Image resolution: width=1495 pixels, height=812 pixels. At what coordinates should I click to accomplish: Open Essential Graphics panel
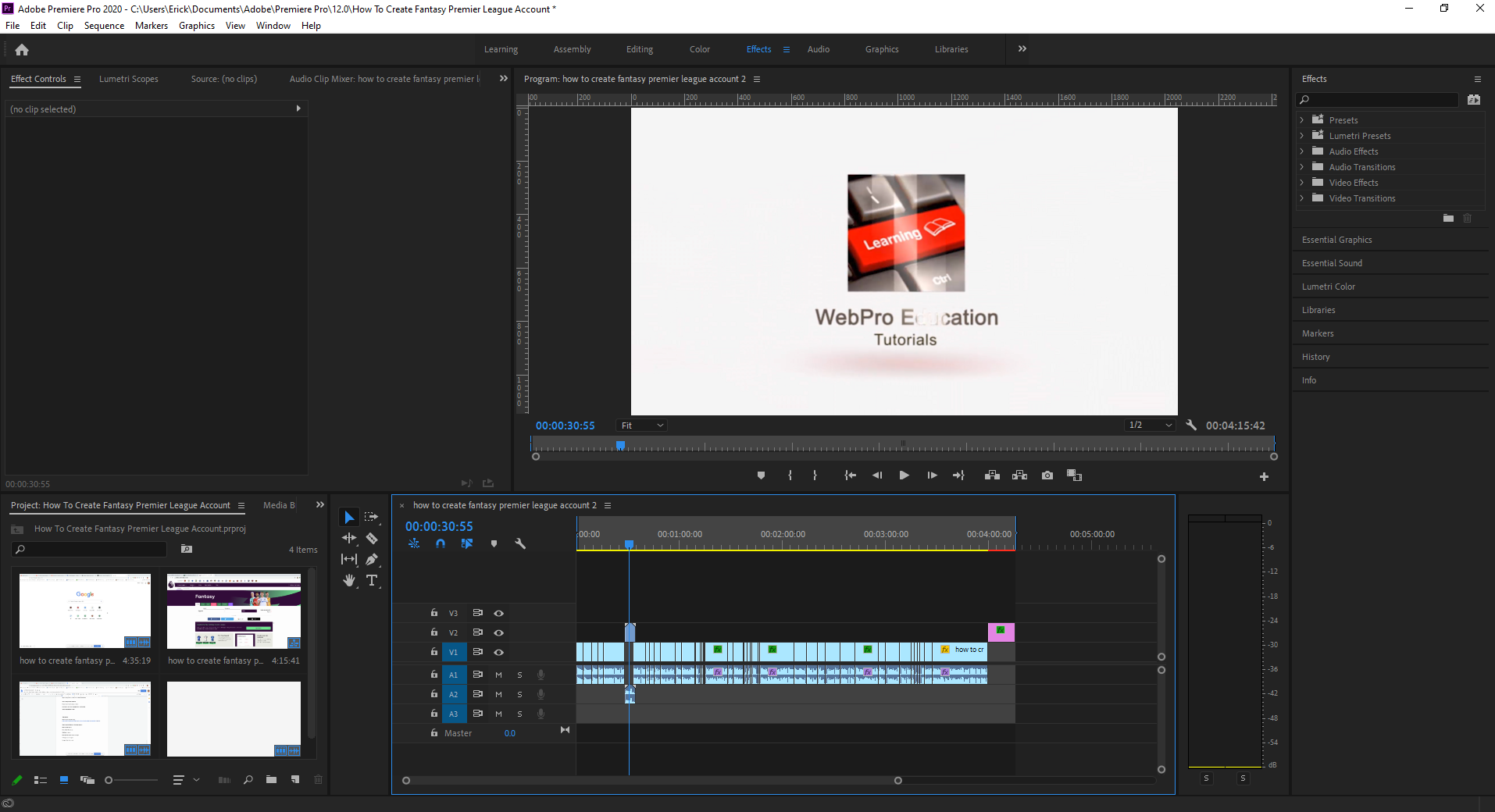[1336, 240]
